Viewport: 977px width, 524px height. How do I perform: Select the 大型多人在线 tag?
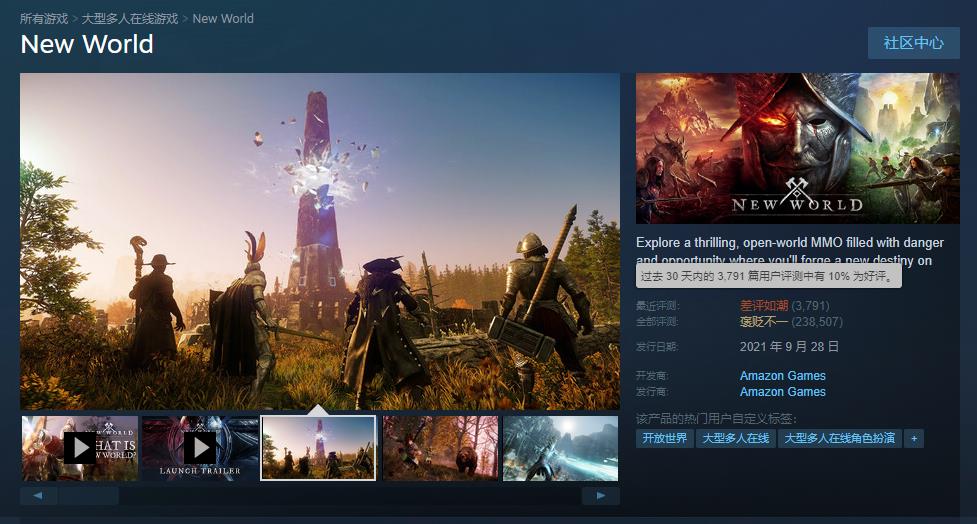(x=735, y=438)
